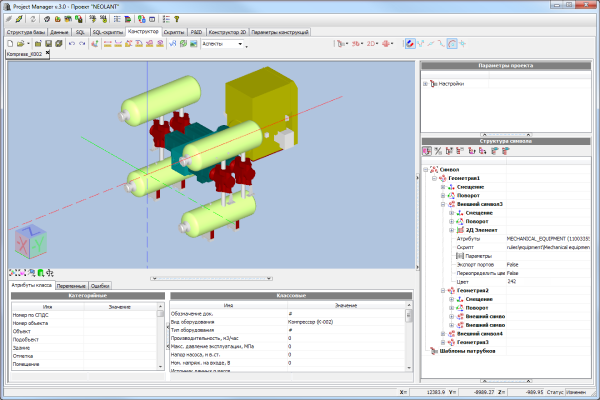600x400 pixels.
Task: Open the 2D view mode dropdown
Action: pyautogui.click(x=372, y=44)
